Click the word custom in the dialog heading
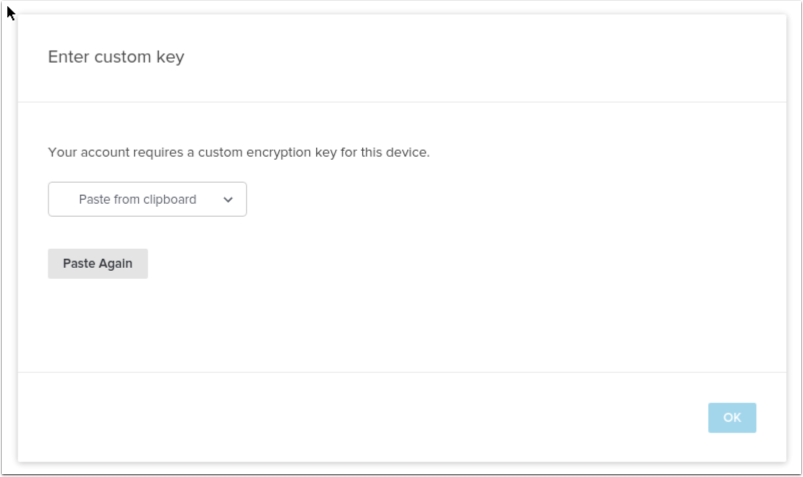This screenshot has height=477, width=803. (122, 57)
